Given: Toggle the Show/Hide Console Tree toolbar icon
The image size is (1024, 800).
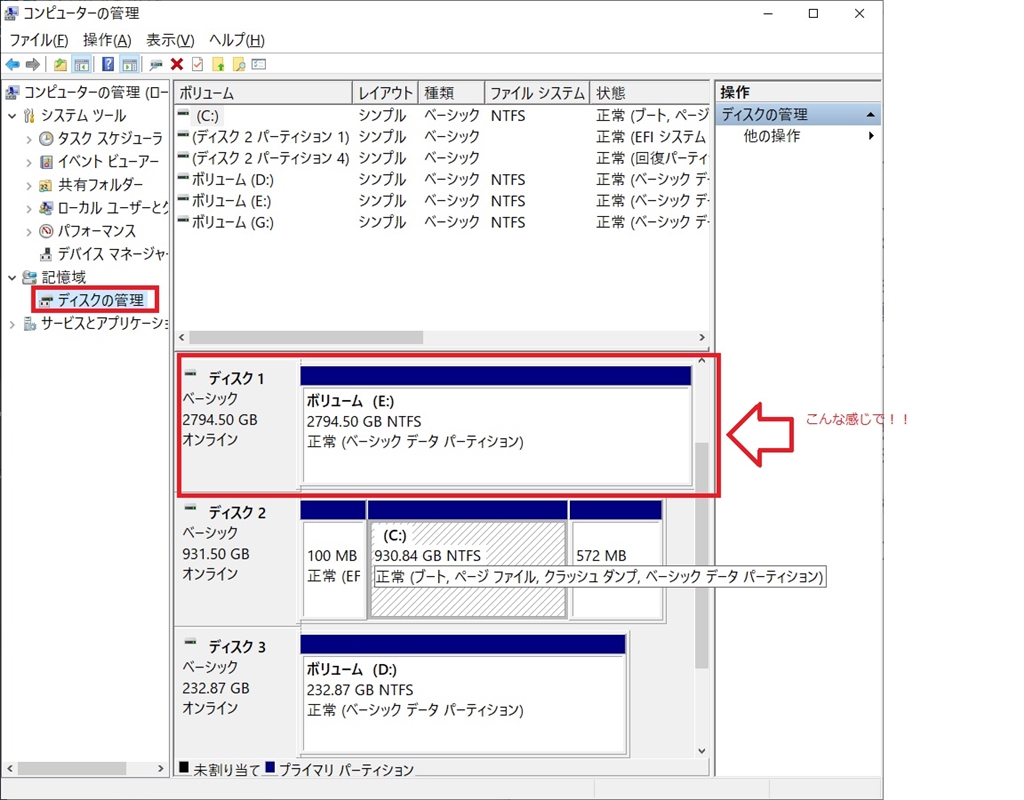Looking at the screenshot, I should (x=81, y=65).
